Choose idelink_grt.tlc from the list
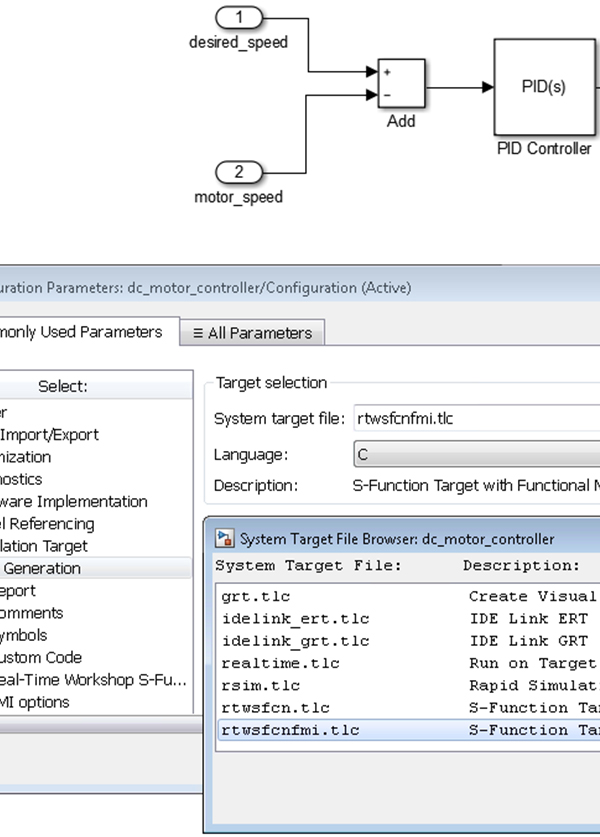 [x=282, y=641]
